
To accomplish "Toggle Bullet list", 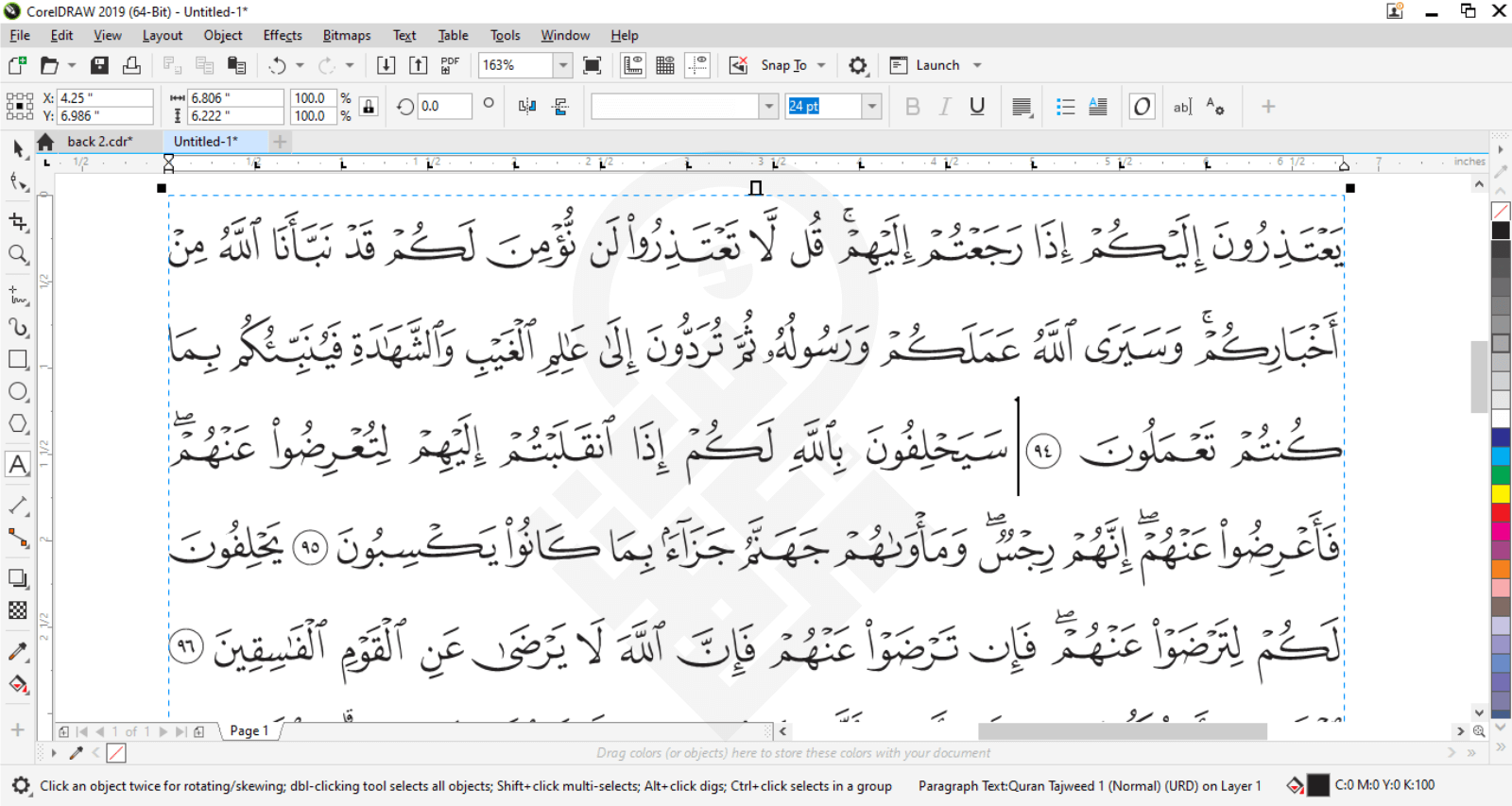I will pyautogui.click(x=1065, y=107).
